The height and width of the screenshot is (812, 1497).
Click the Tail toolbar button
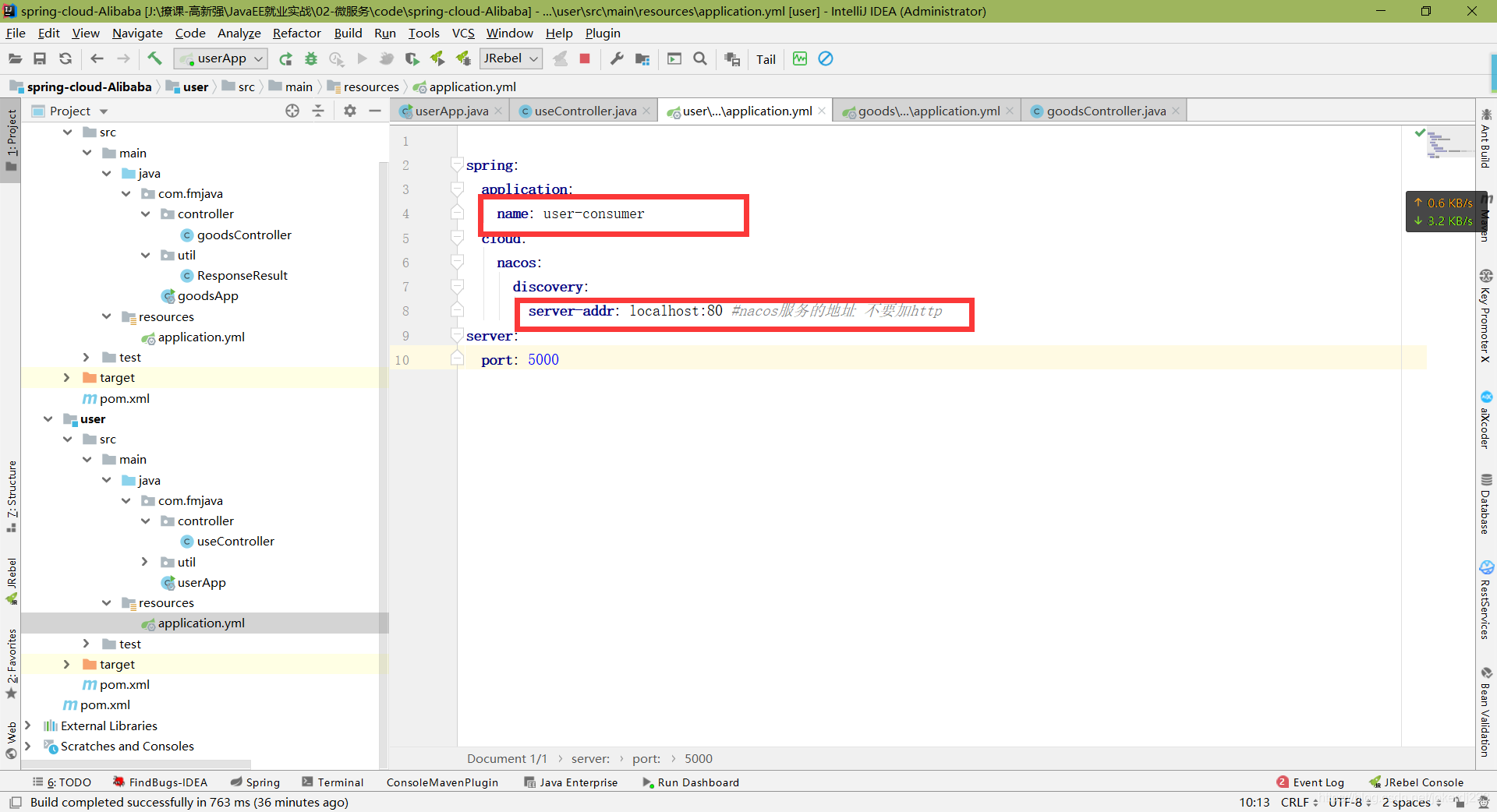[766, 59]
